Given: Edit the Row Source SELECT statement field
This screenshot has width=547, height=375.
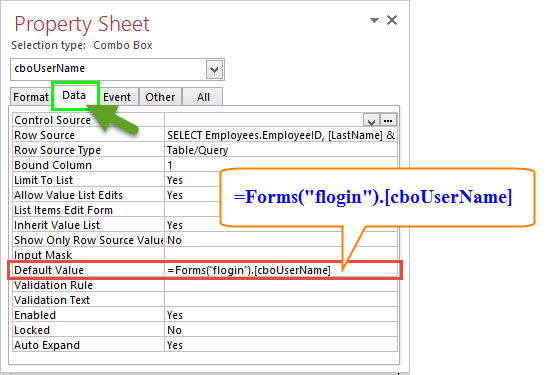Looking at the screenshot, I should (x=281, y=135).
